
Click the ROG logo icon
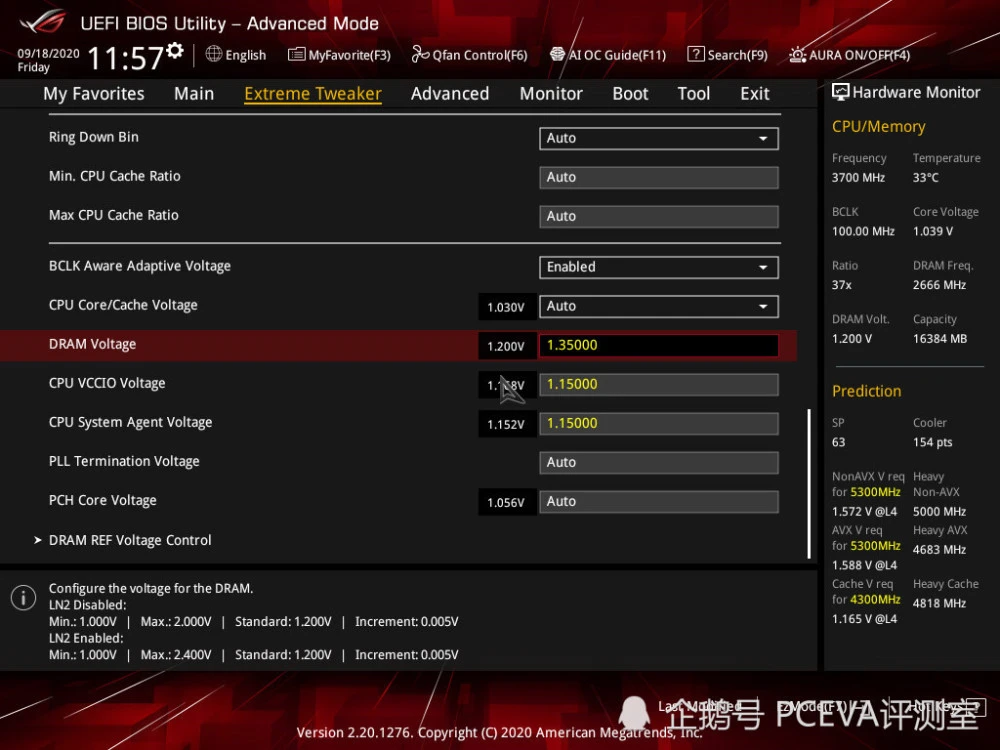42,22
